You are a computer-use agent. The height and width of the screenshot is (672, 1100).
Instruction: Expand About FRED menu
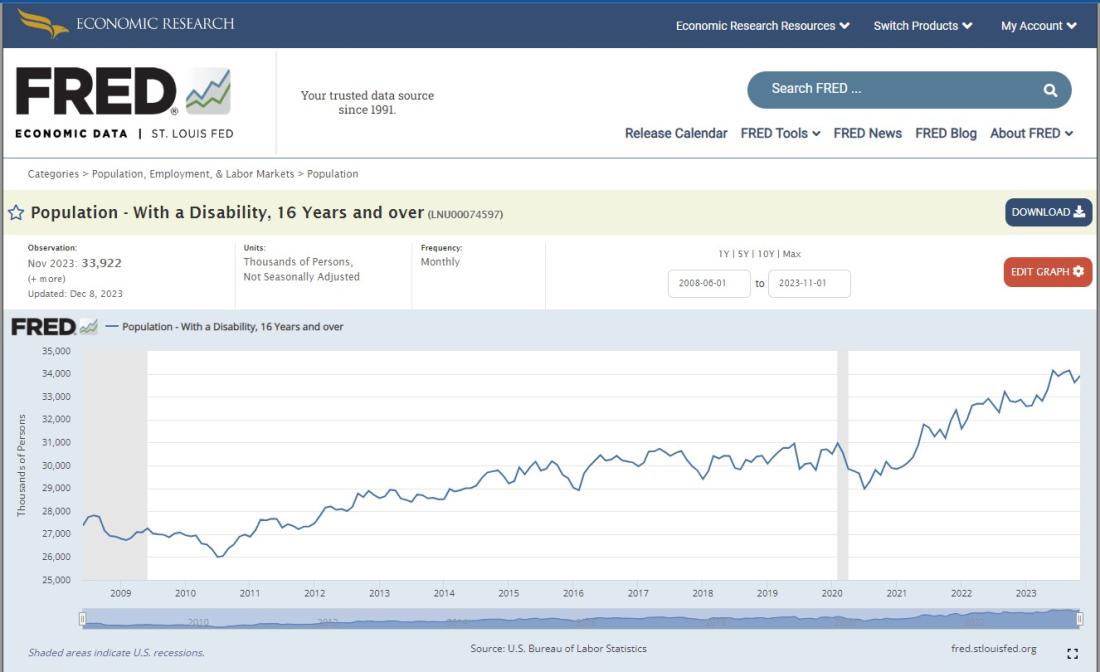pyautogui.click(x=1031, y=133)
